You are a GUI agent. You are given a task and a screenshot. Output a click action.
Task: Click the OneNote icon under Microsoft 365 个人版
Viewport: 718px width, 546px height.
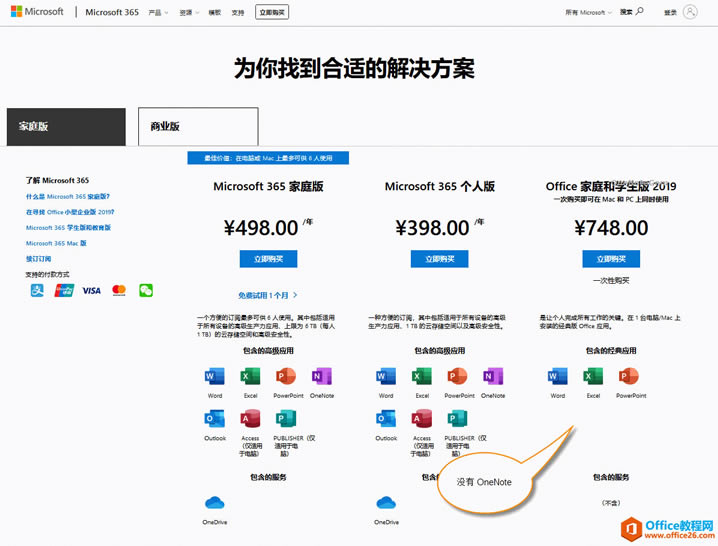(x=492, y=377)
